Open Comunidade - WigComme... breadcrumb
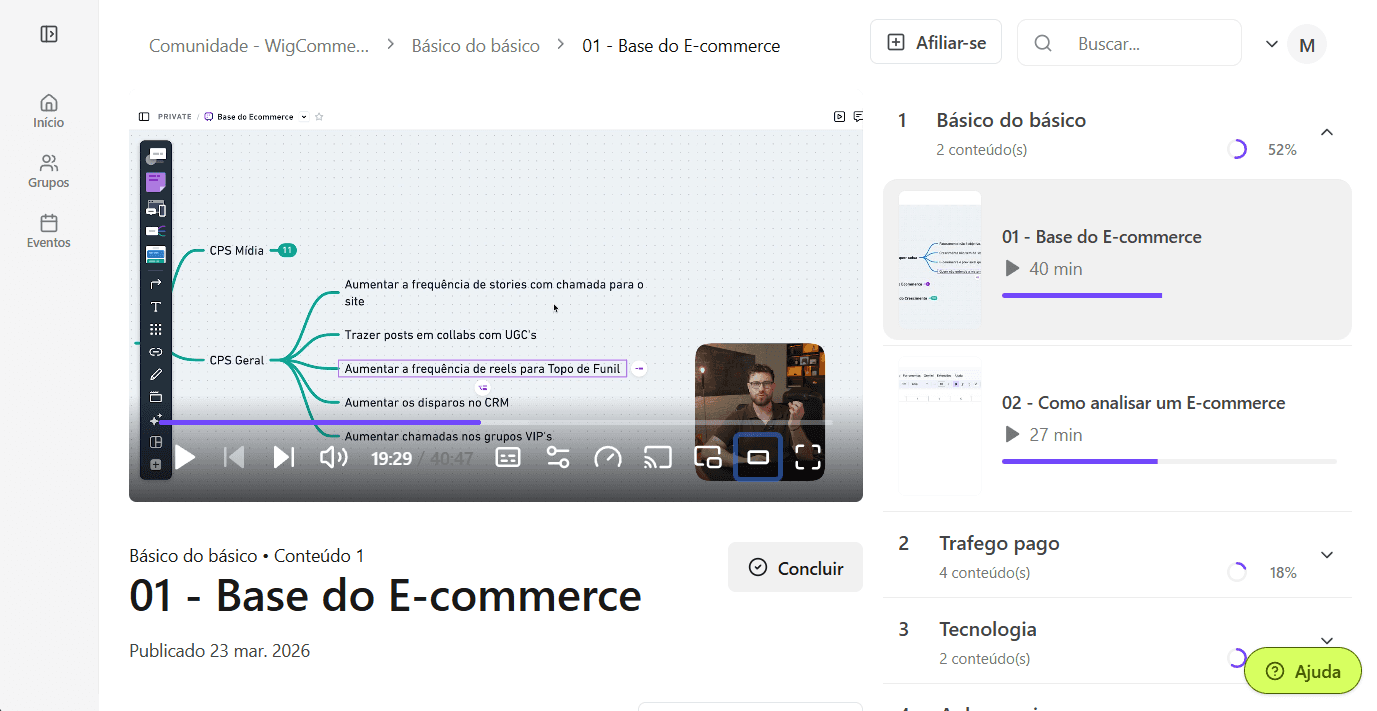Viewport: 1377px width, 711px height. click(259, 46)
